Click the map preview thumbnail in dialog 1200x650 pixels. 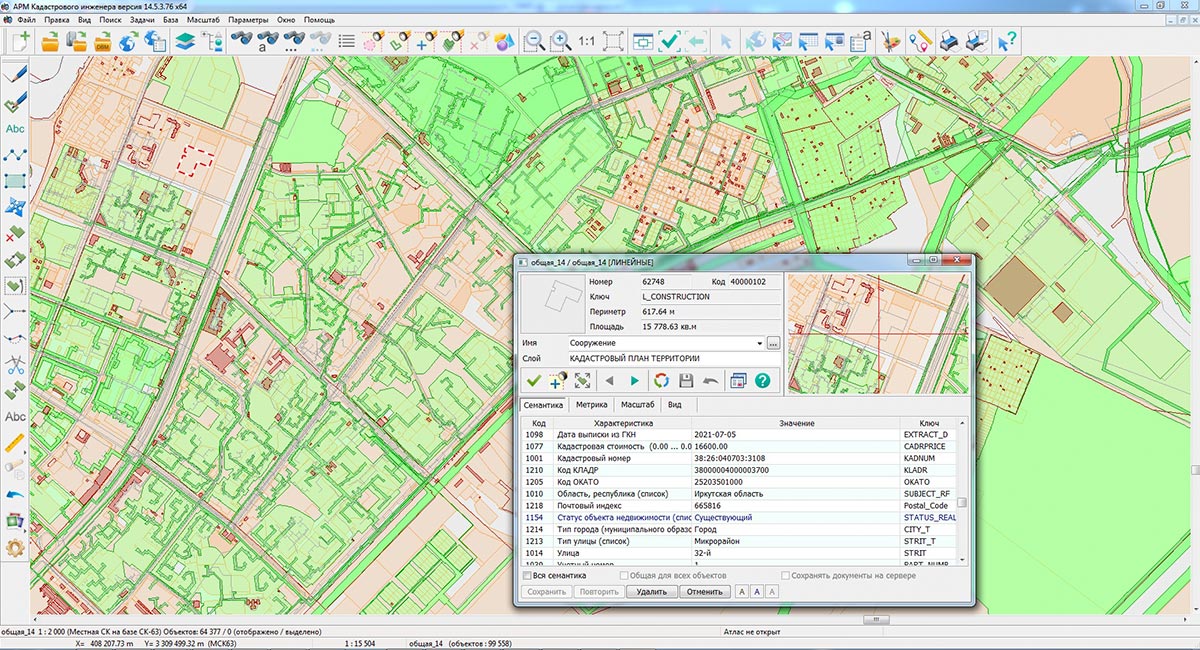pos(877,333)
